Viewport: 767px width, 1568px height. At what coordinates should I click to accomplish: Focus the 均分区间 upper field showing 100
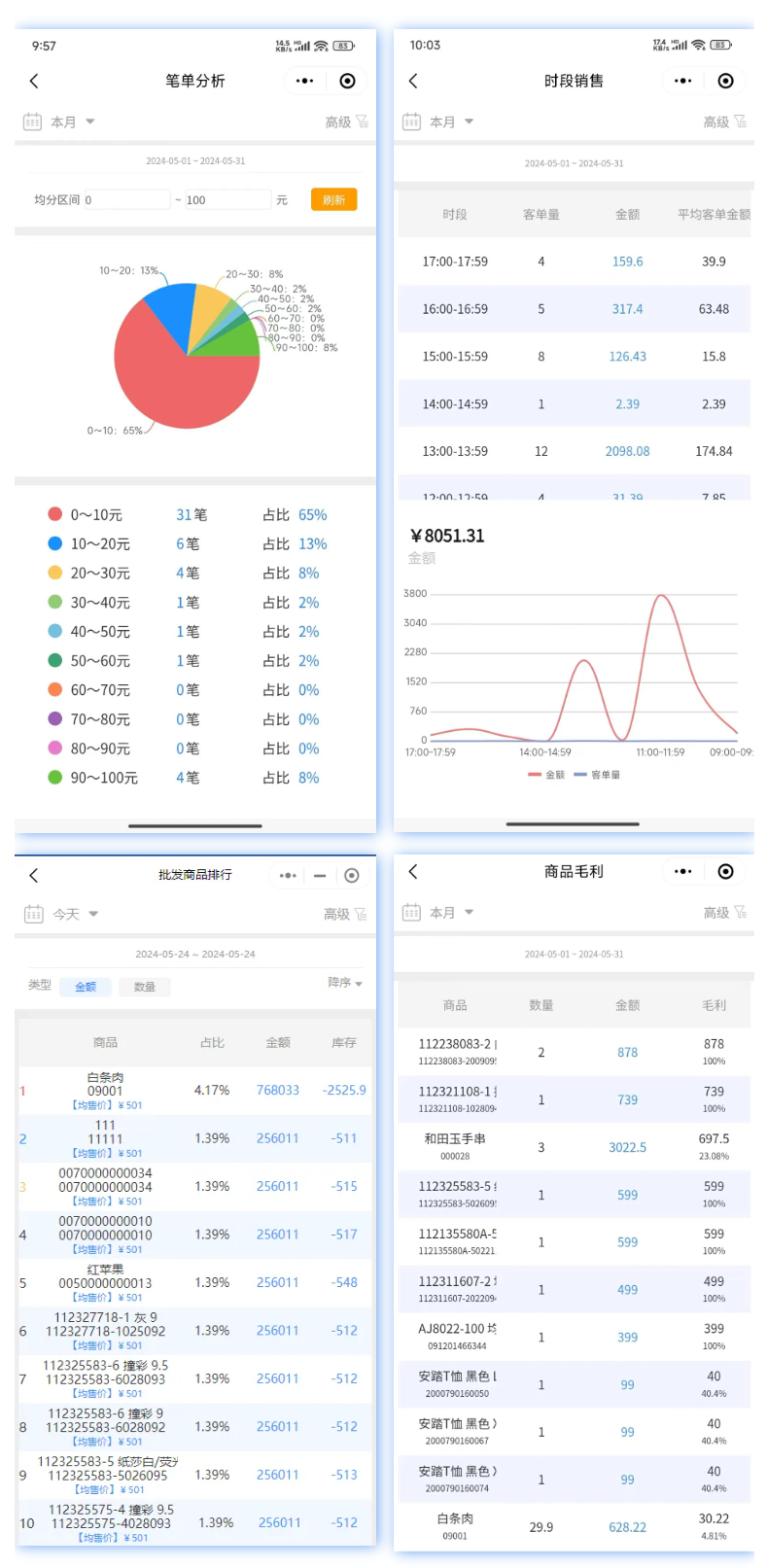point(227,199)
